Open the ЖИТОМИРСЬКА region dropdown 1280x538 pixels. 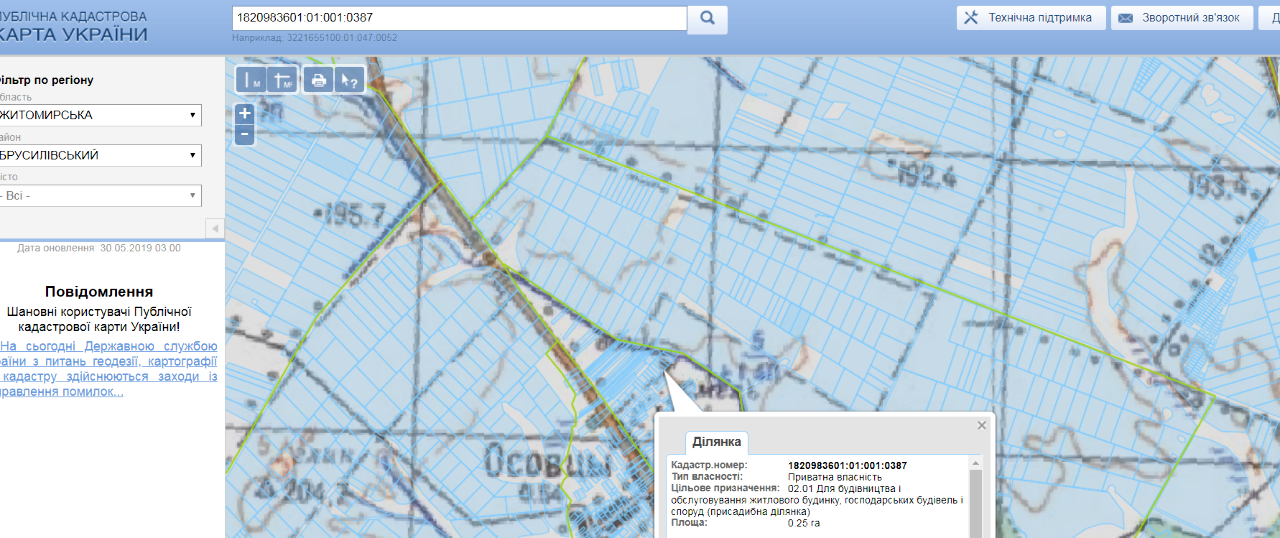[100, 115]
